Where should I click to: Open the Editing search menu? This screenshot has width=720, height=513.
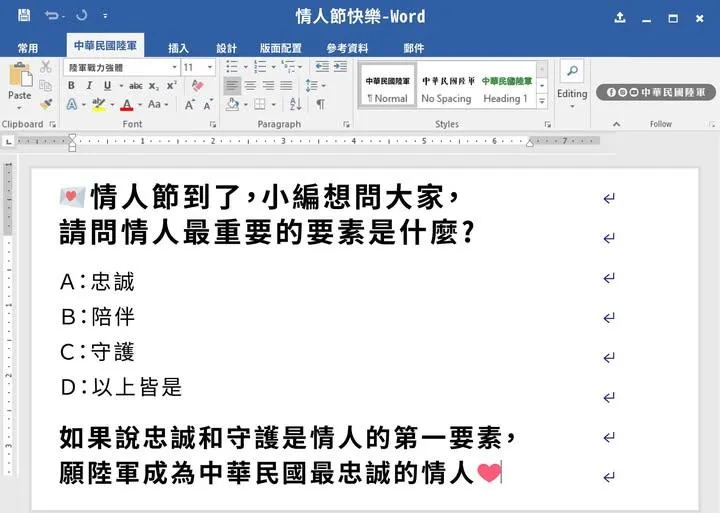pos(572,84)
